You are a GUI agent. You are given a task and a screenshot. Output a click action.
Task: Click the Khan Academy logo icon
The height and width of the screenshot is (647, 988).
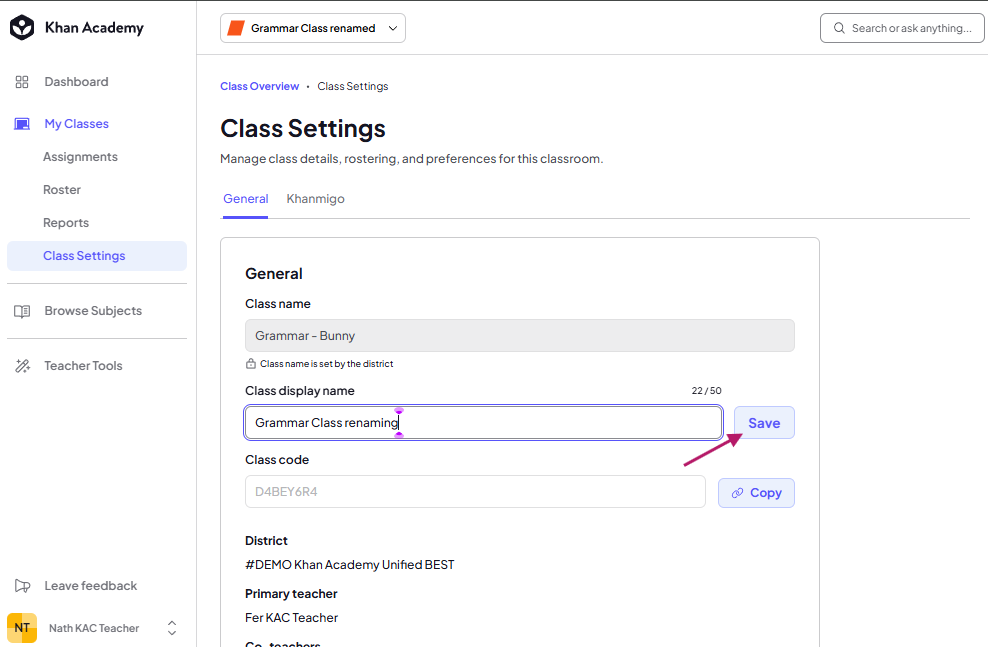click(x=22, y=28)
